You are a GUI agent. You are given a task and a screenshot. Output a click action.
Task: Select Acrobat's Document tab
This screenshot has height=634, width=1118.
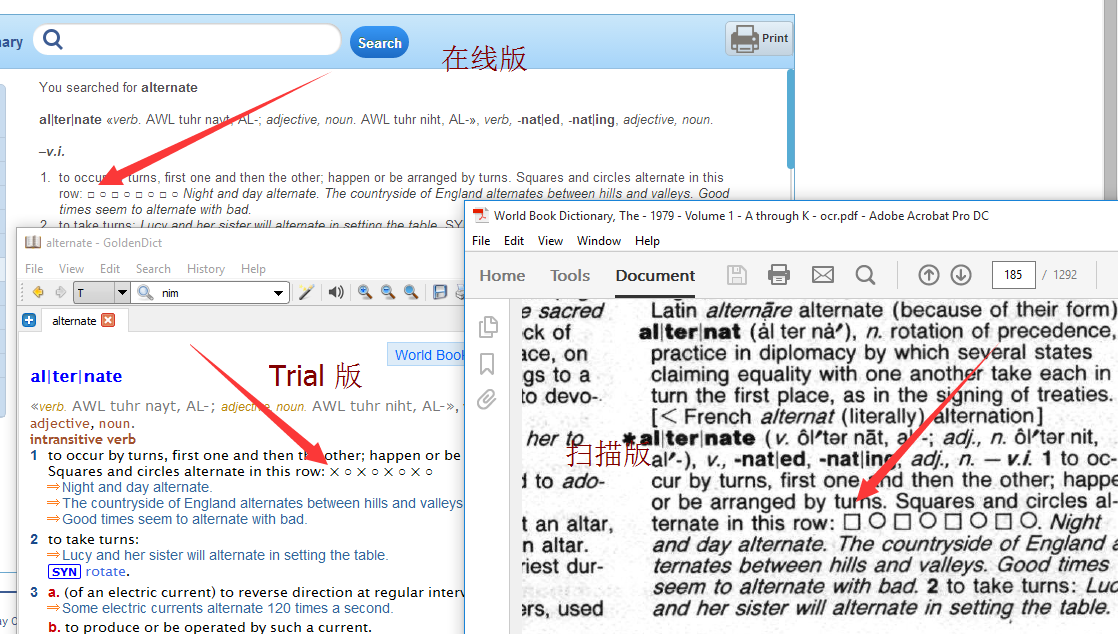[655, 275]
